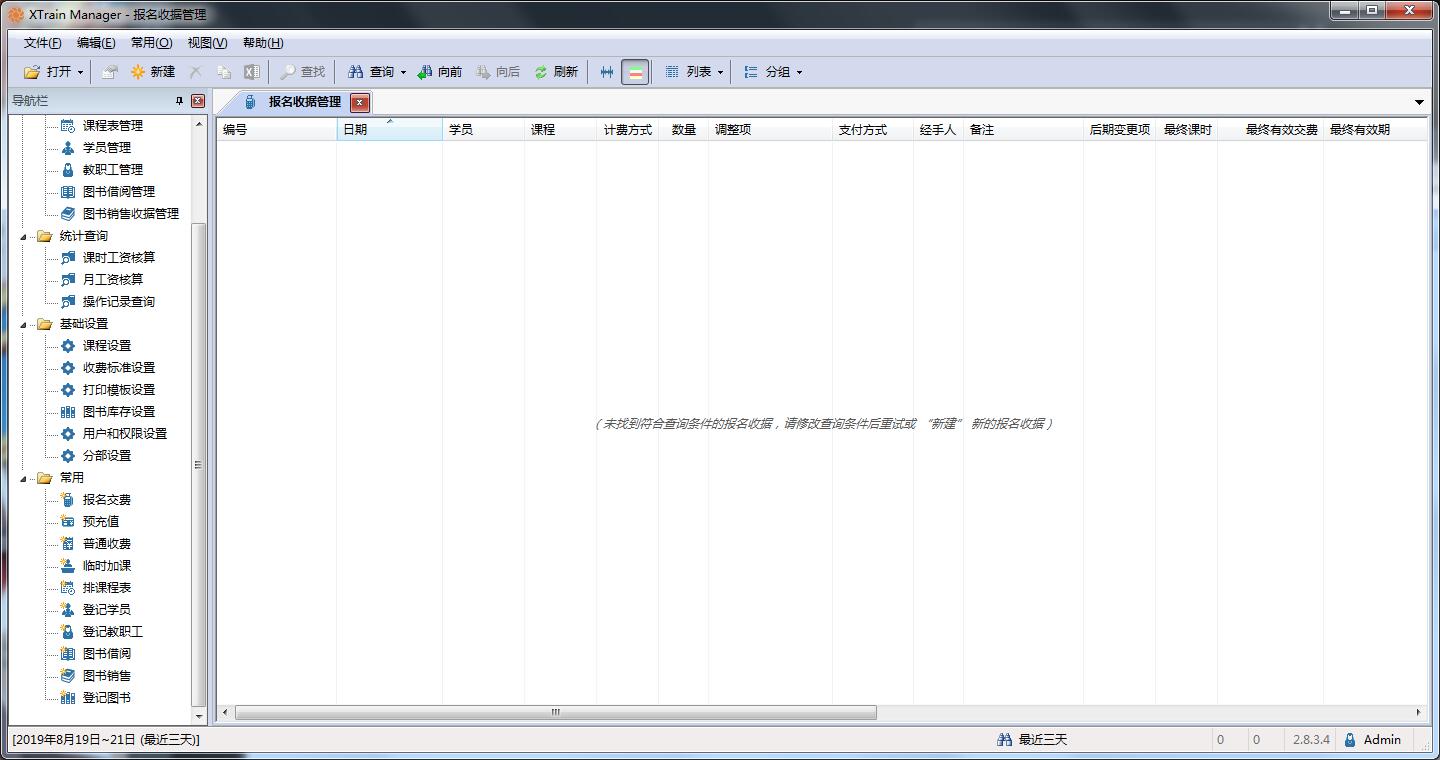Open 普通收费 in the tree
This screenshot has height=760, width=1440.
(106, 544)
